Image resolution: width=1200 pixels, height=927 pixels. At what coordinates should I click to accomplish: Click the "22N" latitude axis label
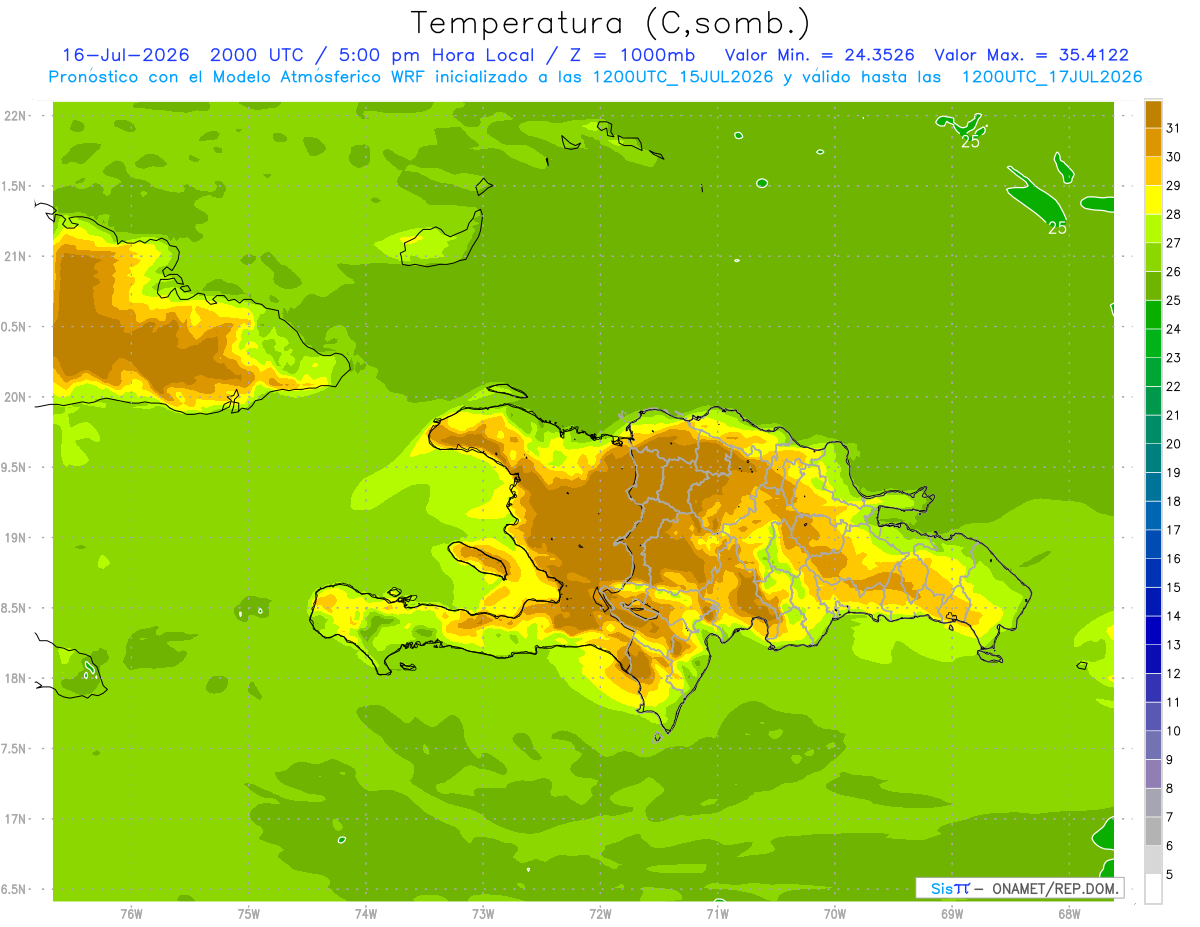pyautogui.click(x=16, y=116)
